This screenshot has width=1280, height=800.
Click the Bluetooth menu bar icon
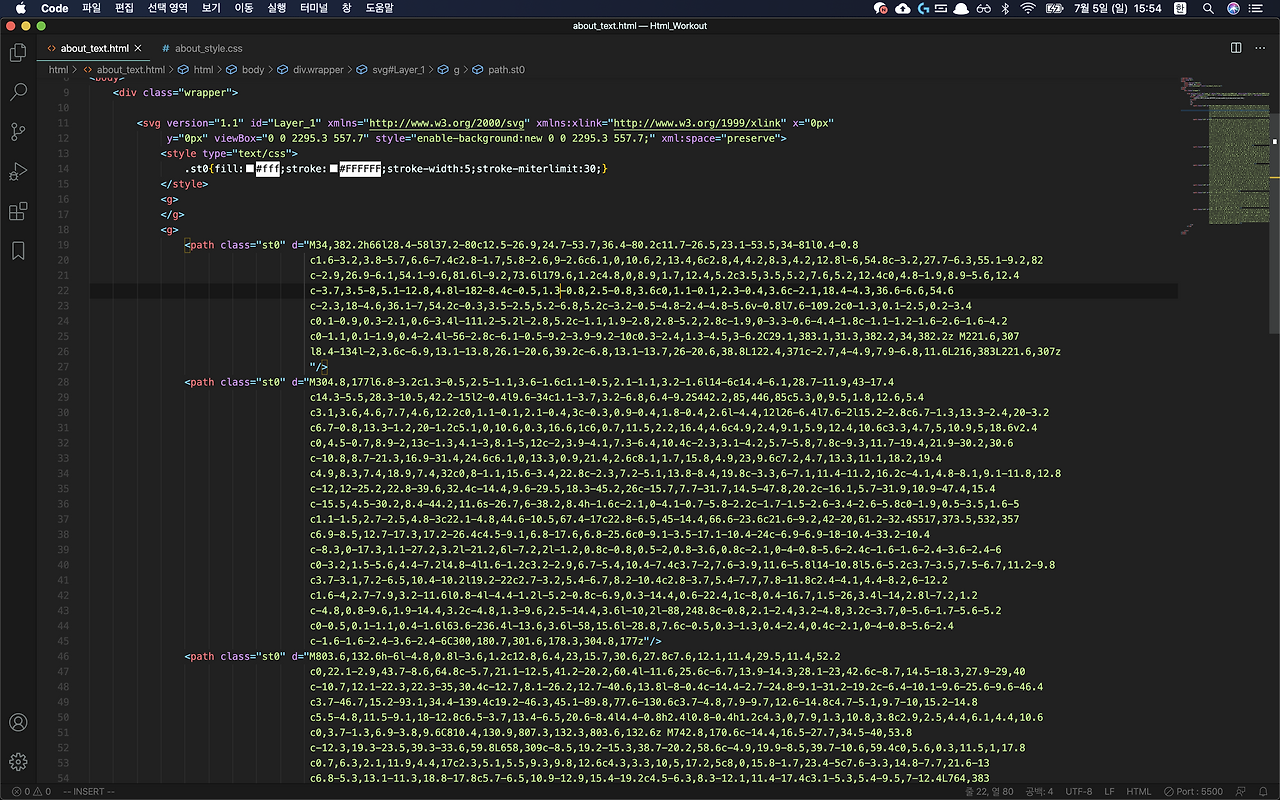coord(1006,8)
